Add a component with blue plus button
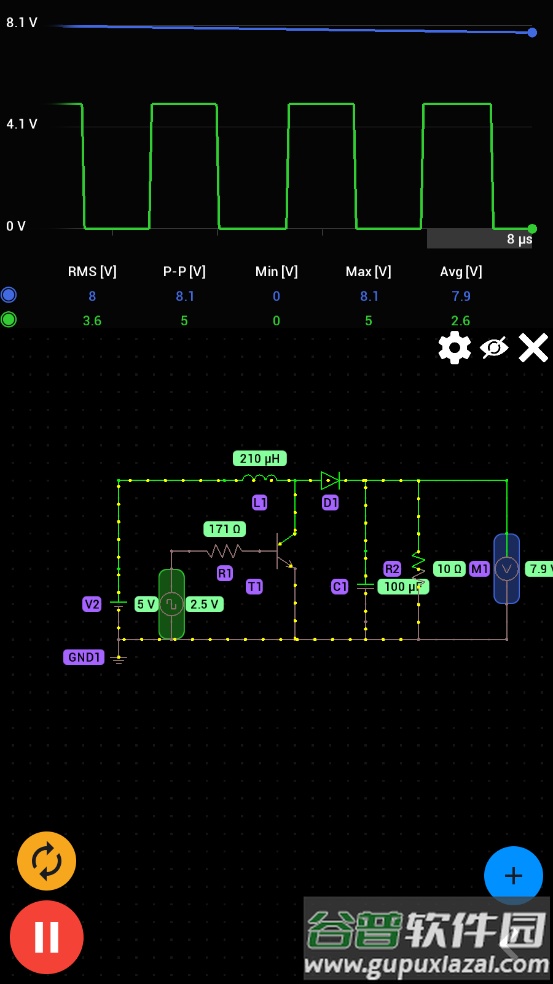 (x=513, y=875)
